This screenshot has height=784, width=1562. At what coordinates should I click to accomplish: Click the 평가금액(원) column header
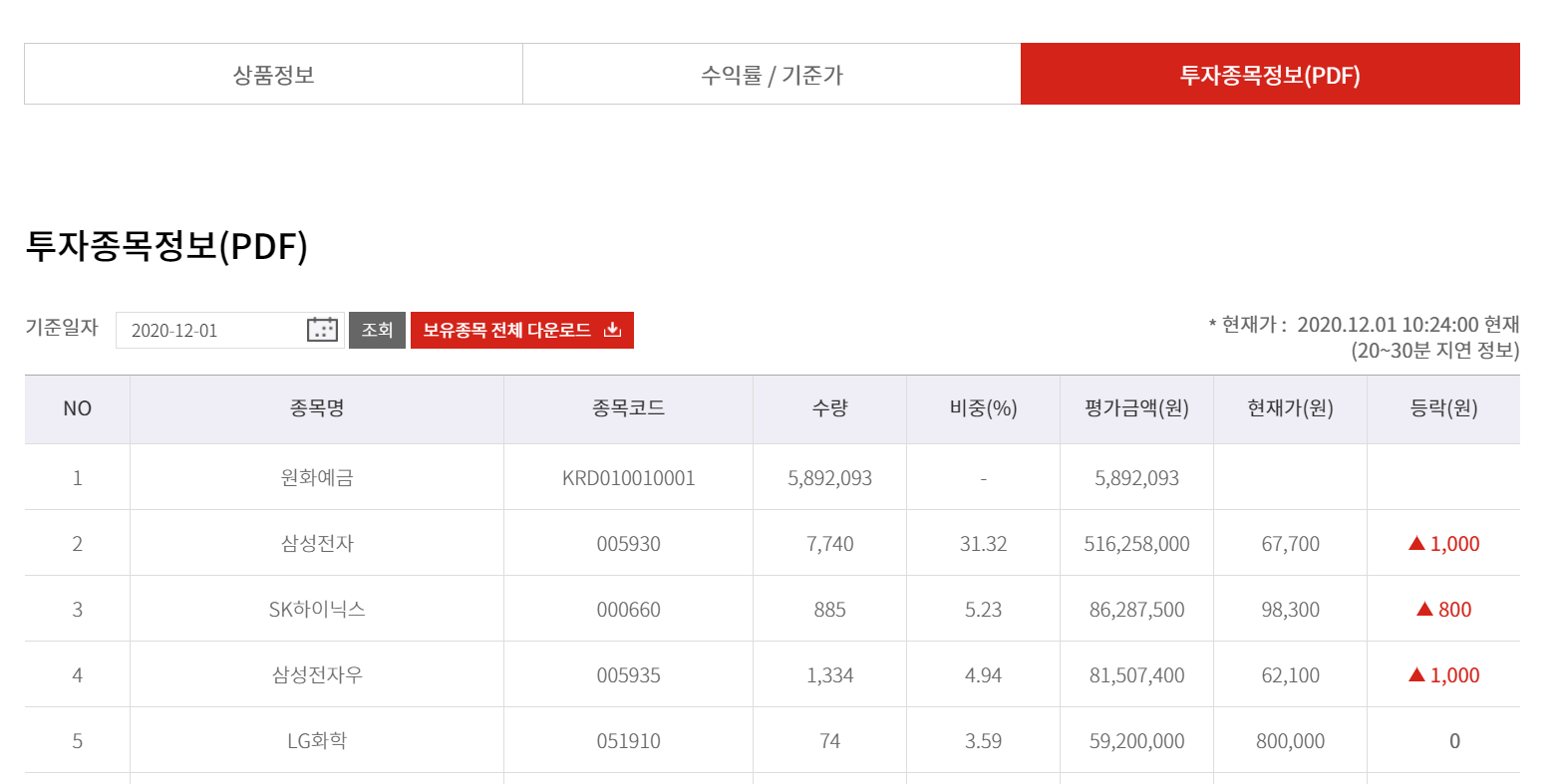[1136, 408]
